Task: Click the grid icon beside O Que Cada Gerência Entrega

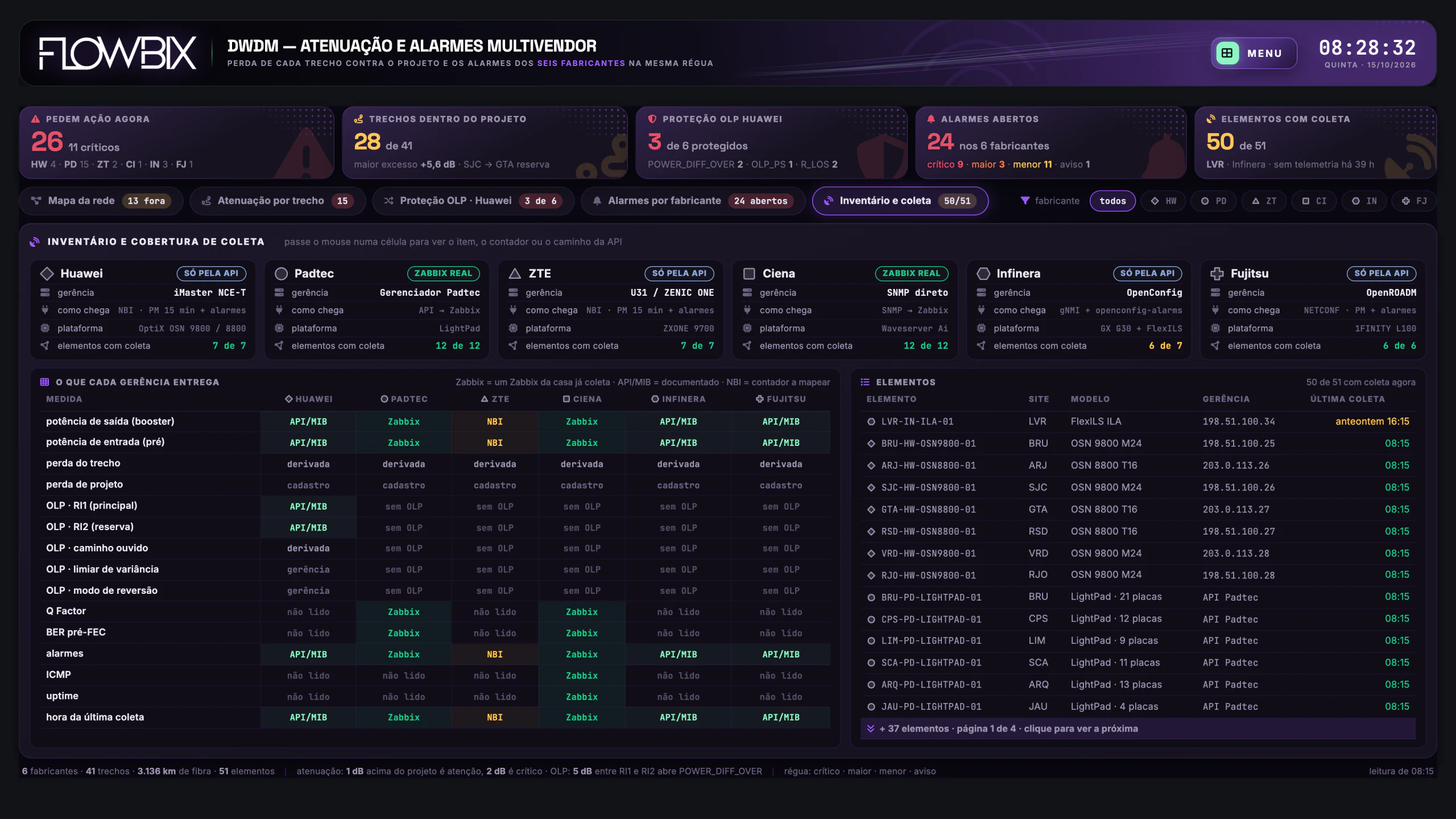Action: tap(44, 382)
